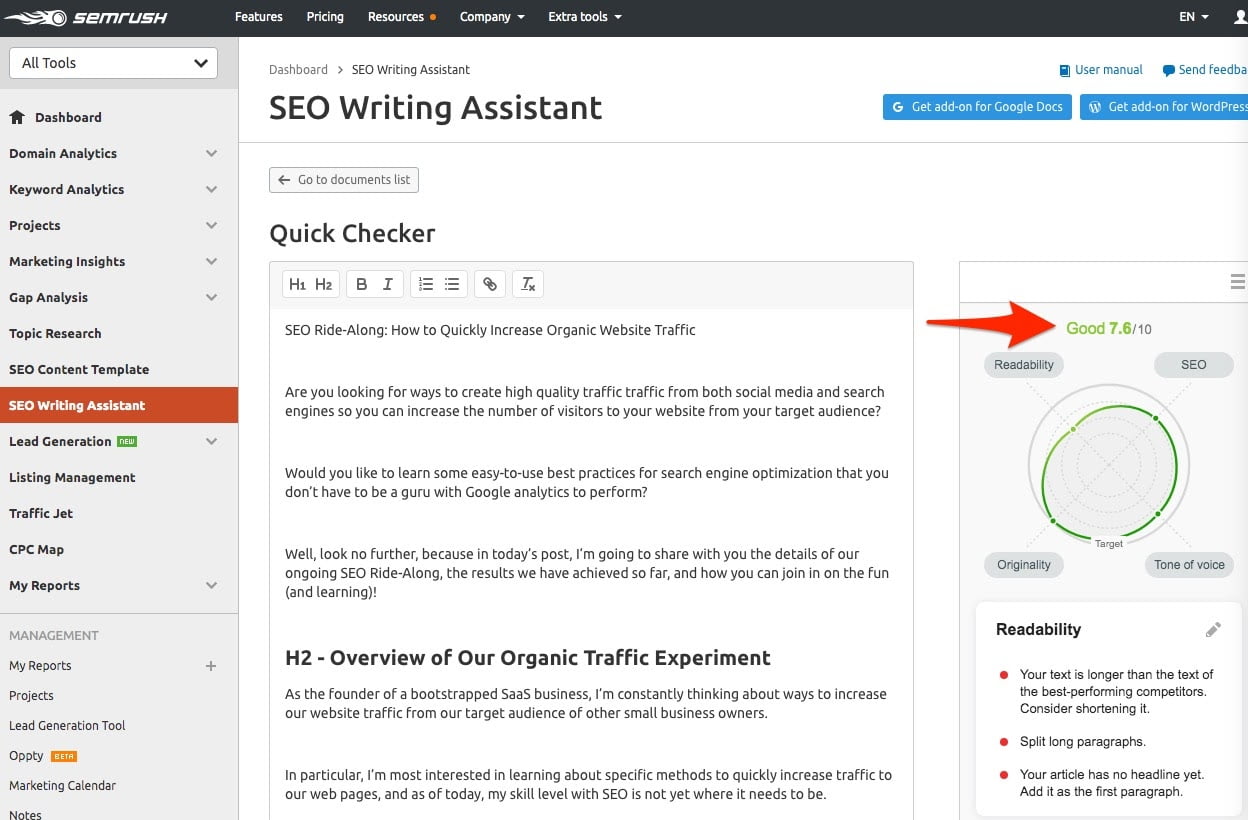Toggle bold formatting
This screenshot has width=1248, height=820.
(362, 284)
